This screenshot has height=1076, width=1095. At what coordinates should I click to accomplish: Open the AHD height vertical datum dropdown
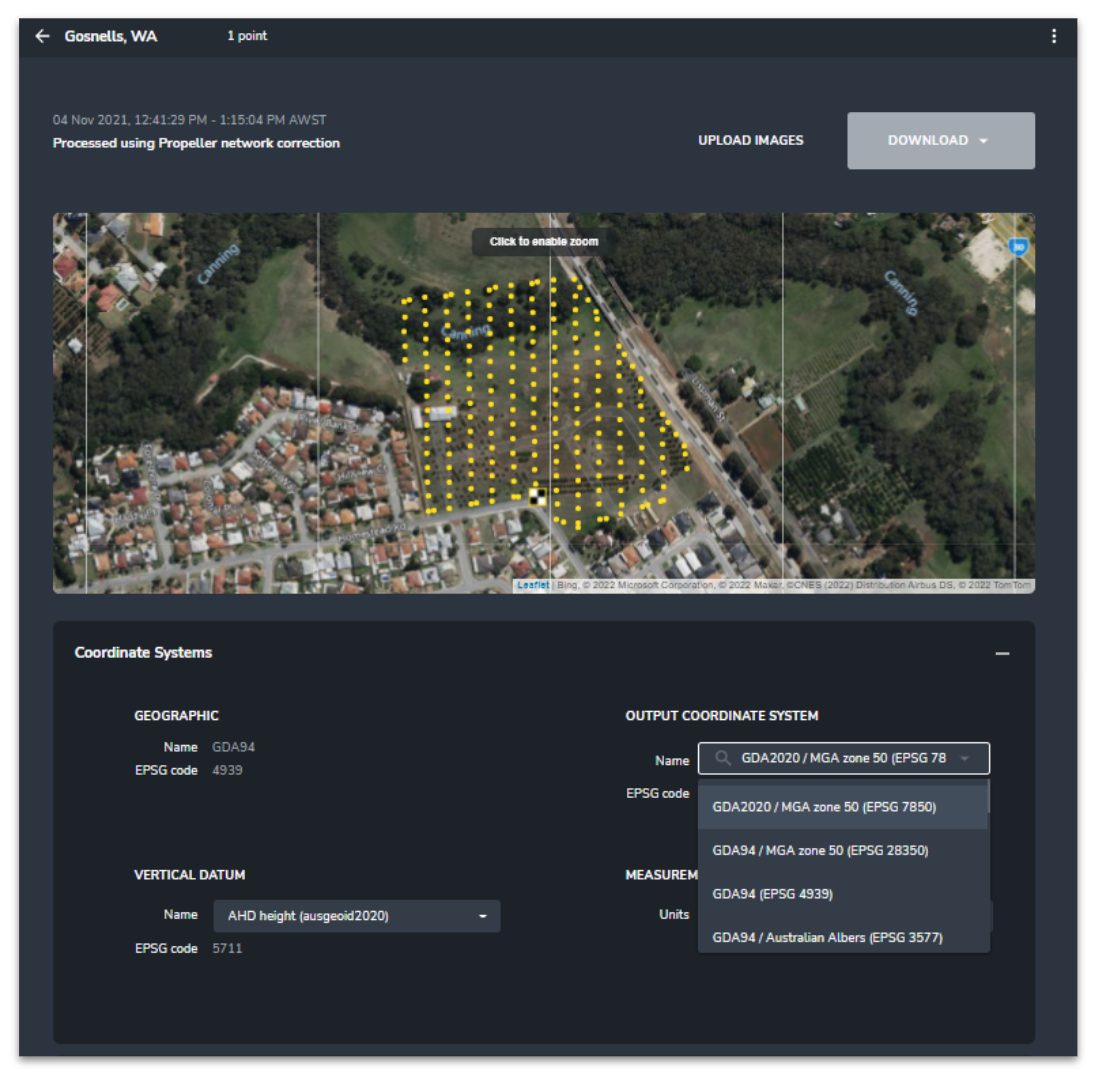point(355,915)
